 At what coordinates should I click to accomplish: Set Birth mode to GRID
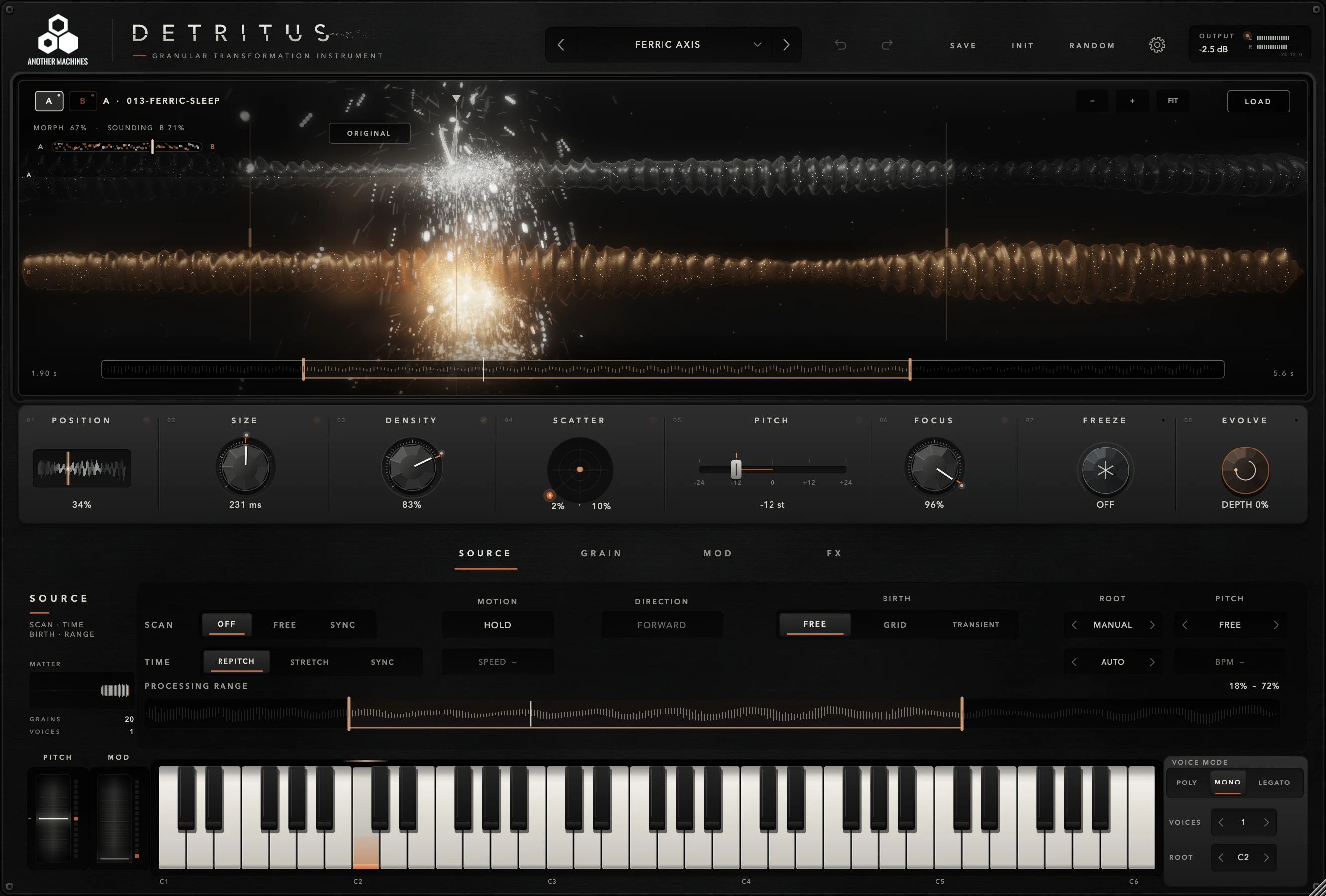[895, 625]
